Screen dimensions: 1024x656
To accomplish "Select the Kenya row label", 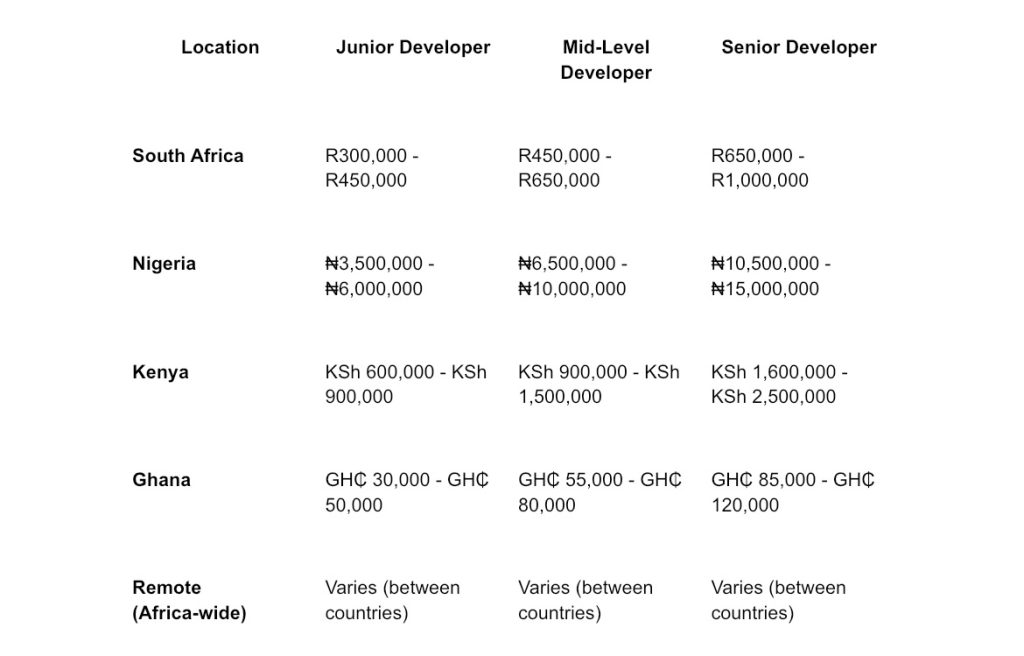I will [x=160, y=372].
